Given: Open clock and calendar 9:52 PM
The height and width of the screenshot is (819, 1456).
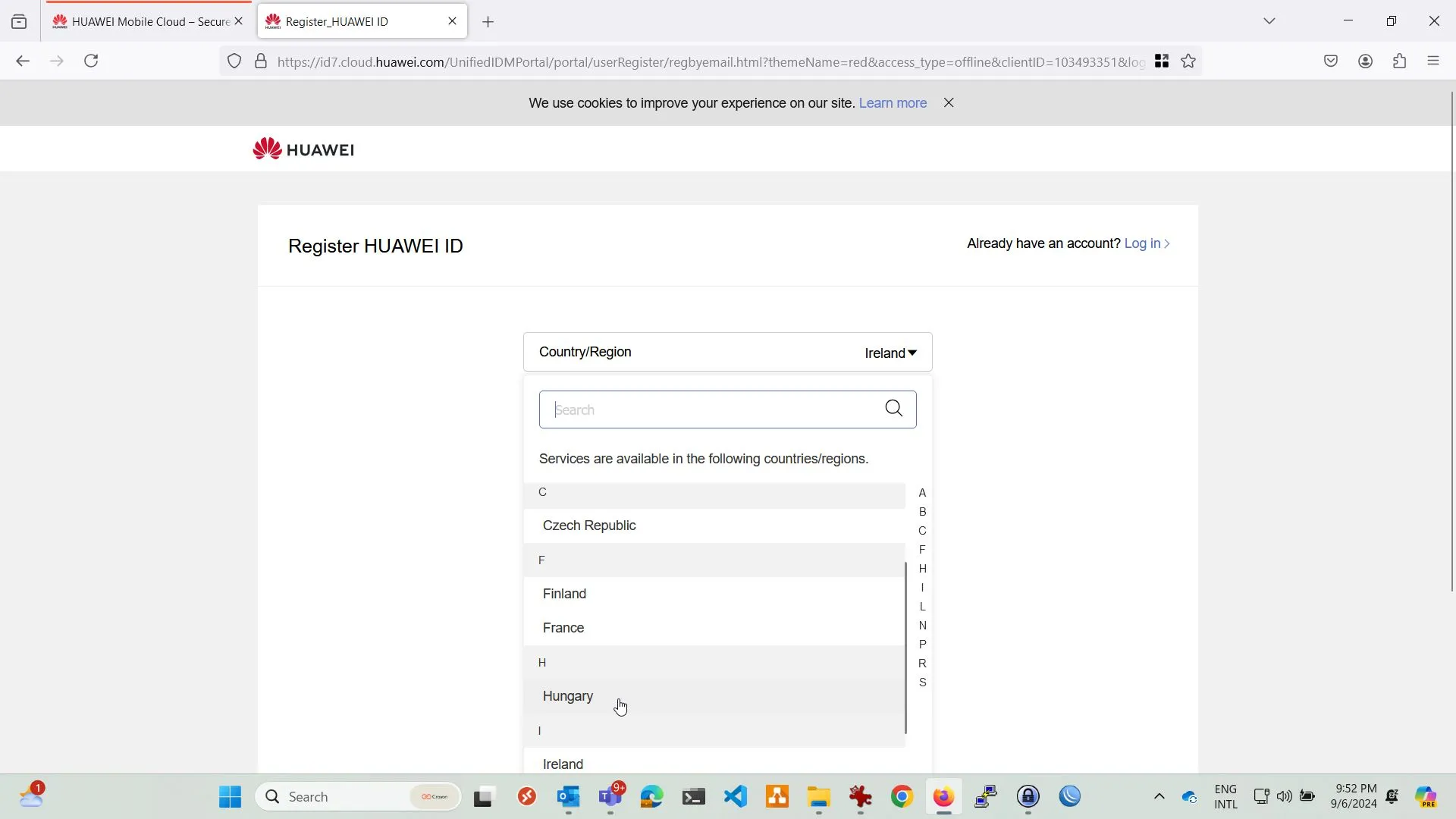Looking at the screenshot, I should click(x=1354, y=796).
